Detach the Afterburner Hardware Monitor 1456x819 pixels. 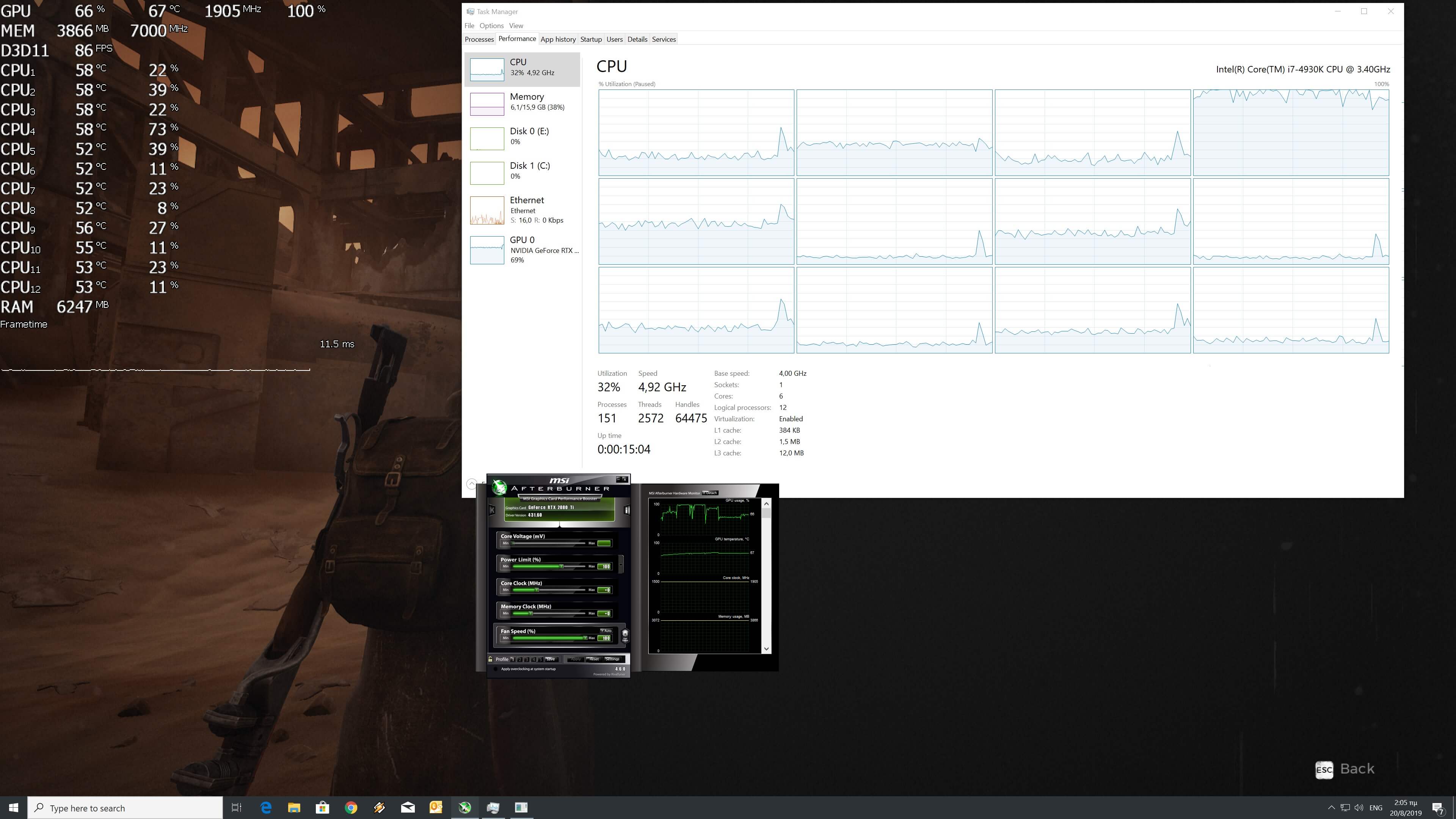click(x=711, y=493)
